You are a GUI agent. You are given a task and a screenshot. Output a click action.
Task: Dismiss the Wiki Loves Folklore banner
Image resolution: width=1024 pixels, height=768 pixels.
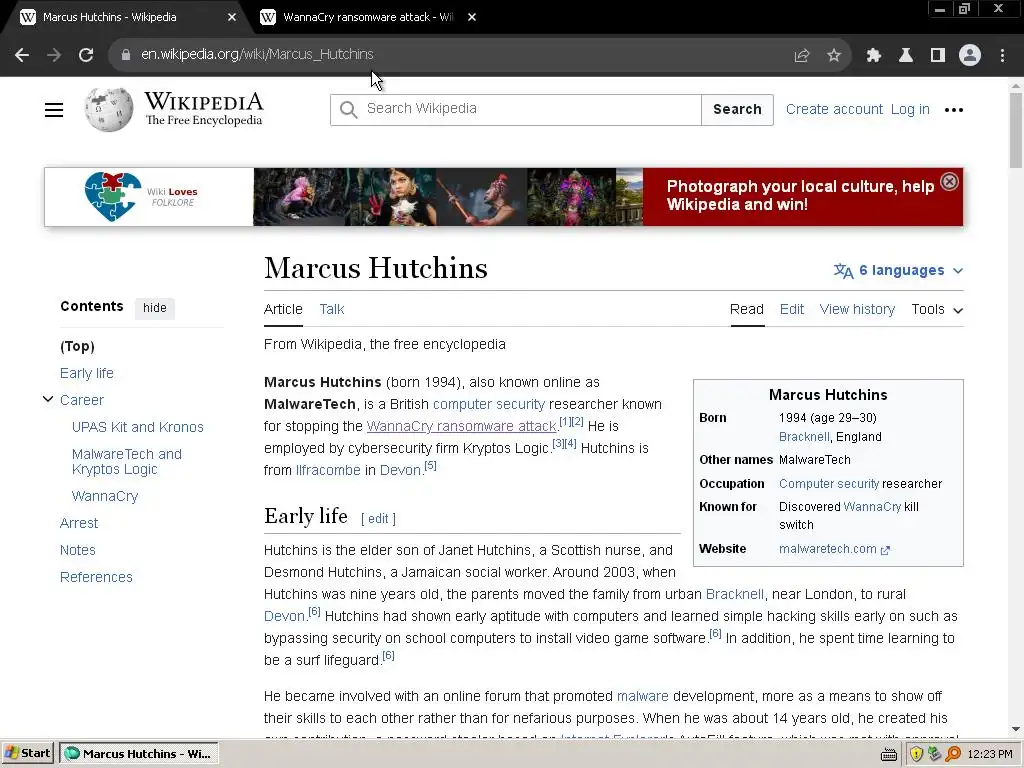tap(950, 182)
